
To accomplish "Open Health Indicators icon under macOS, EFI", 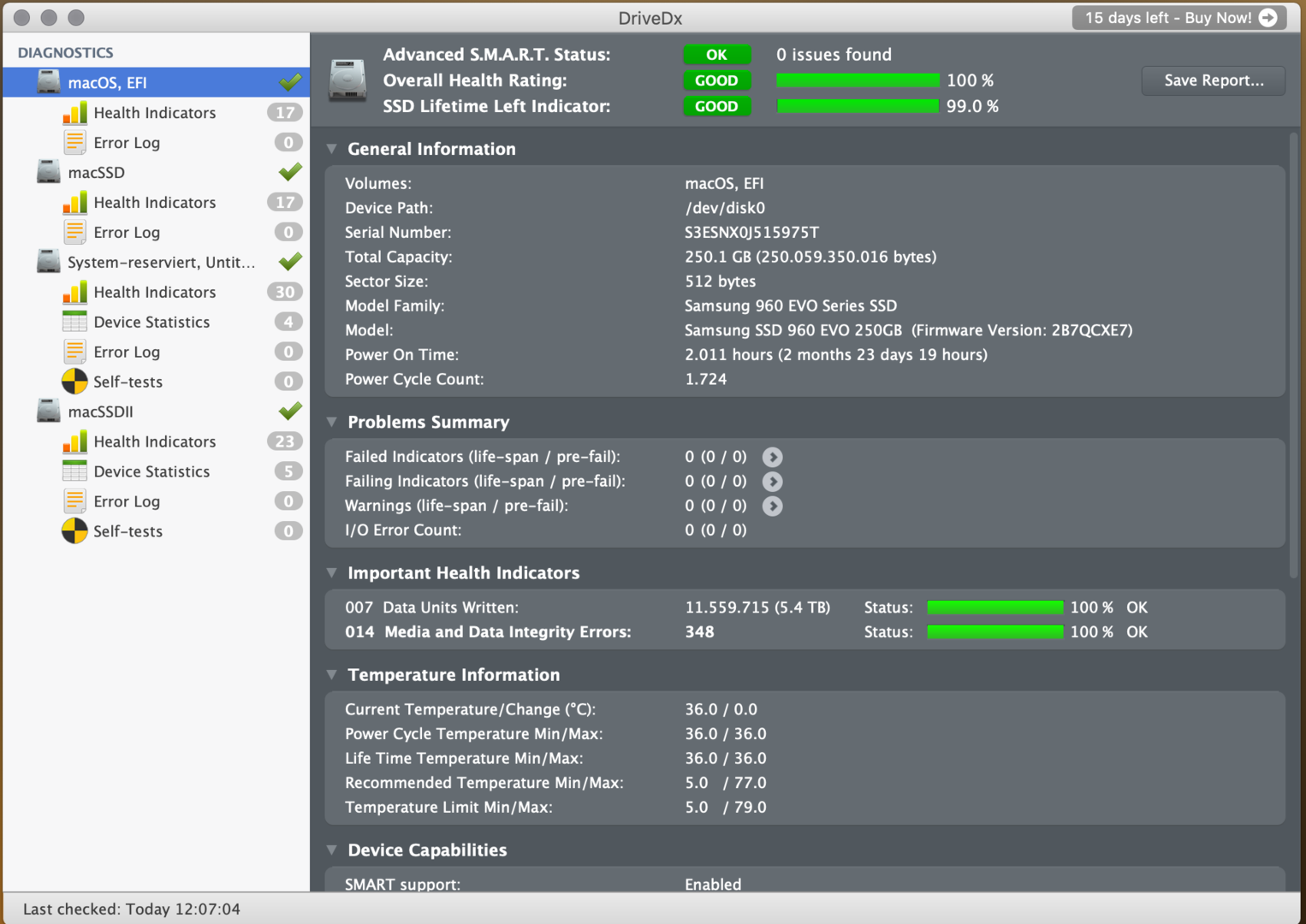I will click(74, 112).
